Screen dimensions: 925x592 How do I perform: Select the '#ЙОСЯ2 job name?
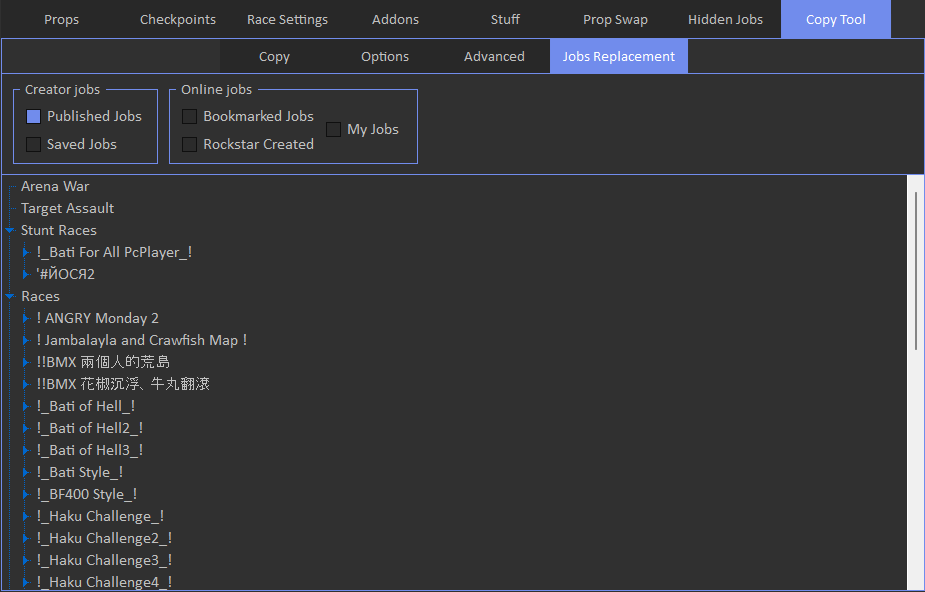[65, 274]
